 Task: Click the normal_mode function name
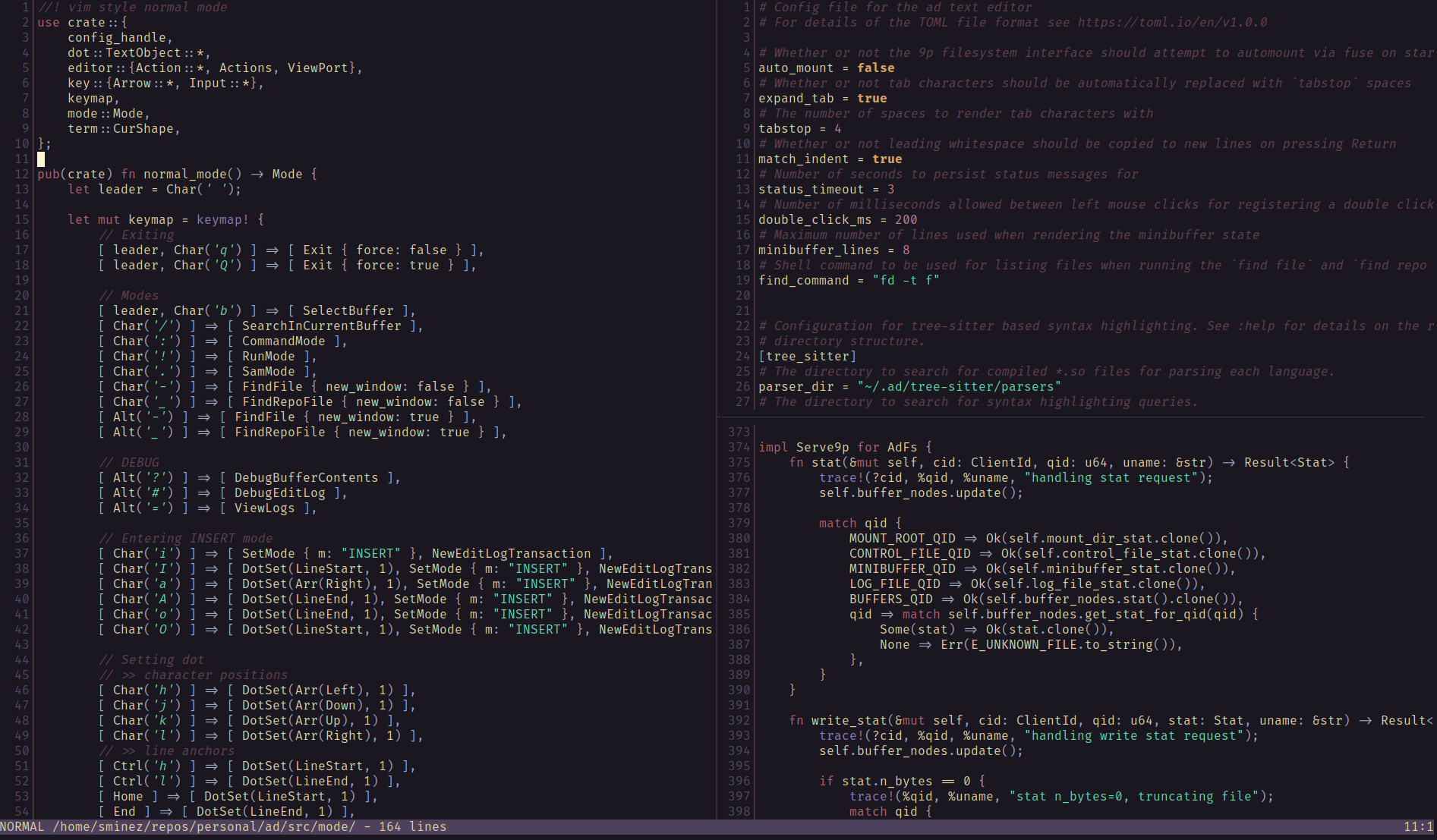pyautogui.click(x=184, y=175)
